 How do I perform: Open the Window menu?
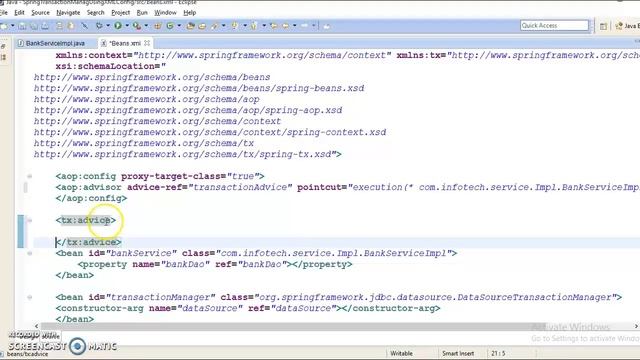(x=165, y=13)
